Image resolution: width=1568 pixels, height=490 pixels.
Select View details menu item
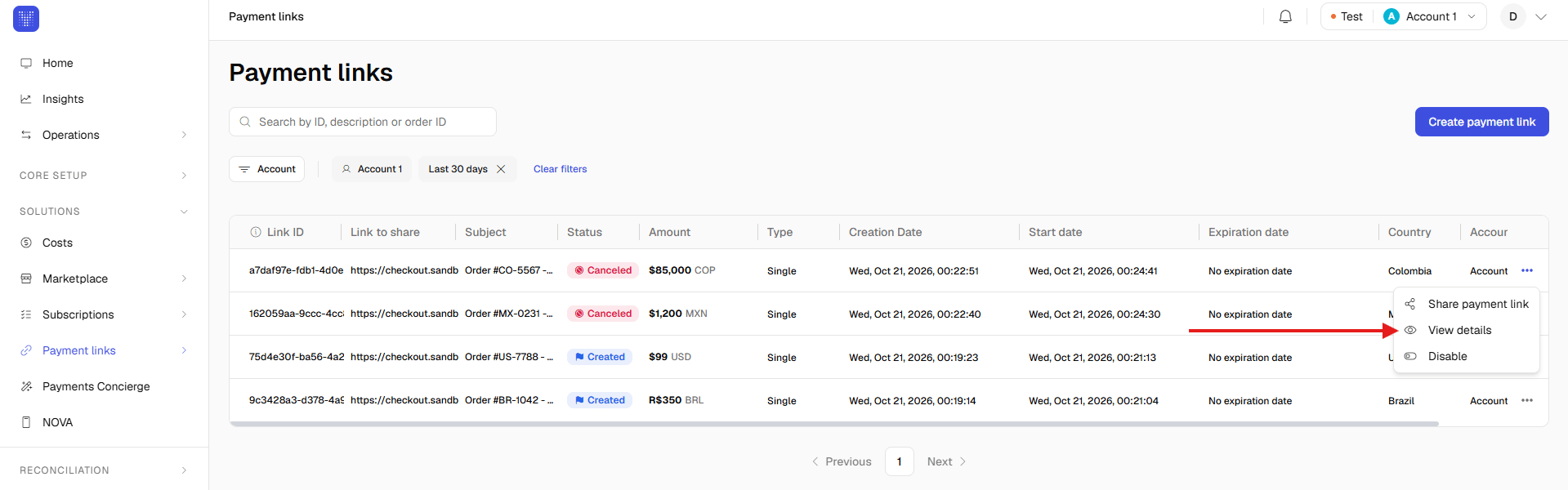pos(1467,330)
